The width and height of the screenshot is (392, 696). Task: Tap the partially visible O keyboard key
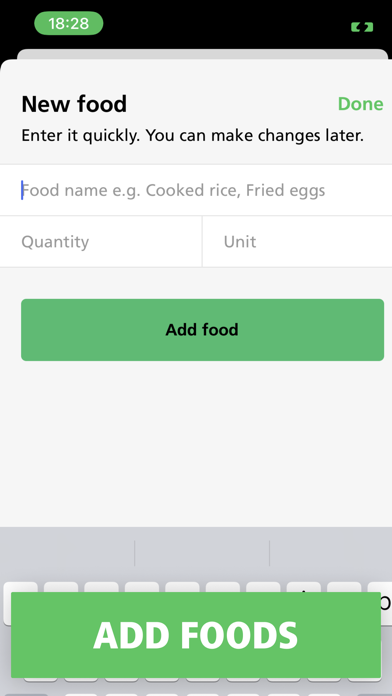(x=386, y=603)
